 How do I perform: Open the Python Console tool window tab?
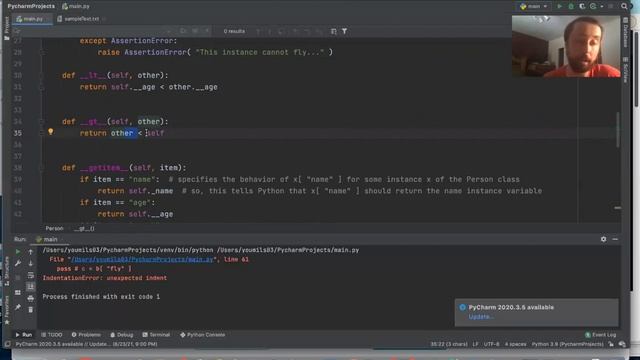[x=202, y=335]
